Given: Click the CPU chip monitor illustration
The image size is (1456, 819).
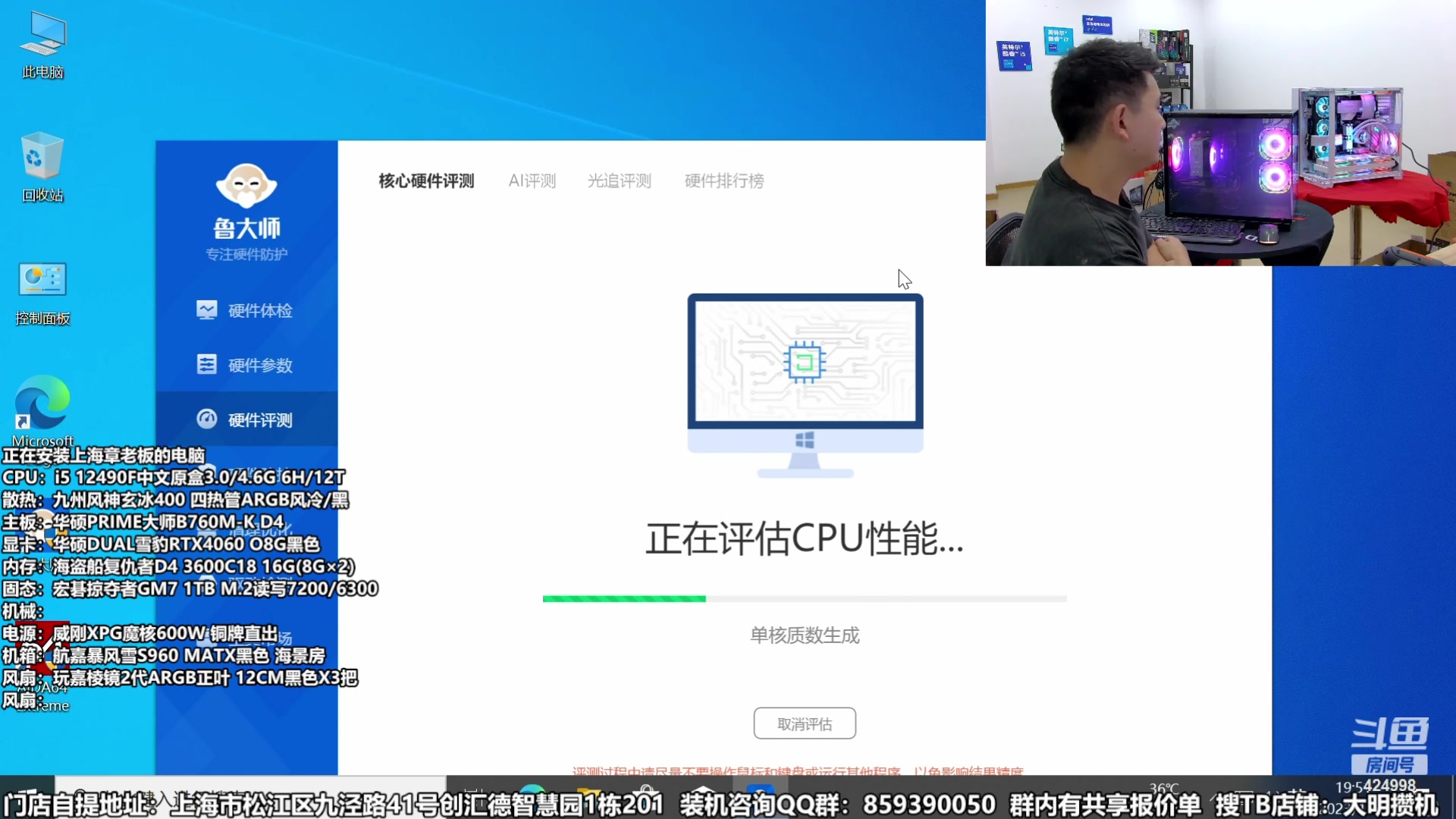Looking at the screenshot, I should pyautogui.click(x=805, y=362).
